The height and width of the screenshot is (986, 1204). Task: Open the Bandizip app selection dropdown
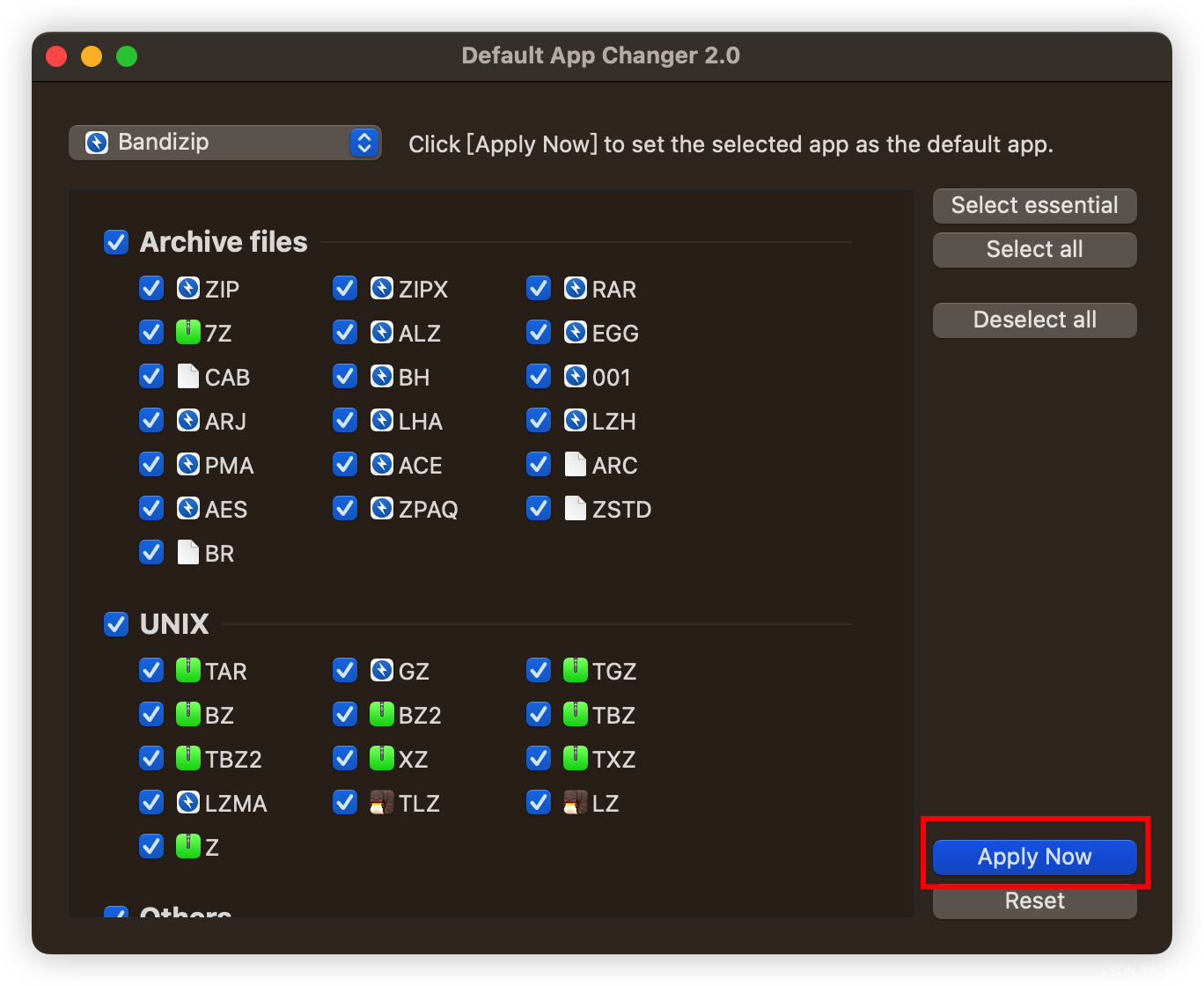[225, 143]
